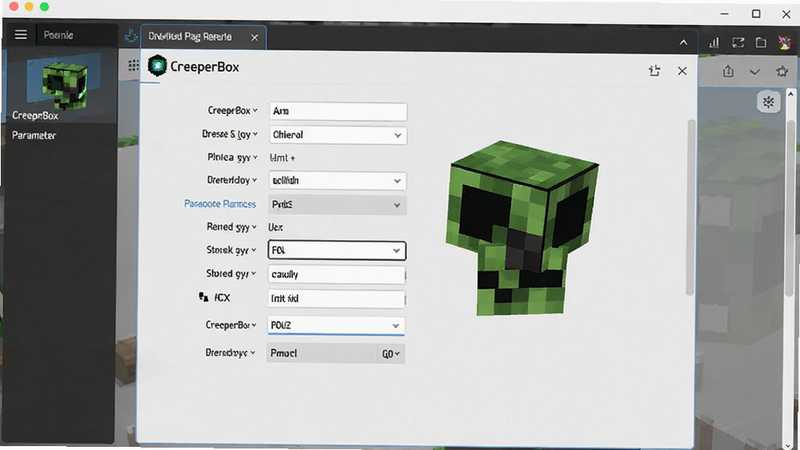Close the CreeperBox dialog panel
The width and height of the screenshot is (800, 450).
(x=682, y=71)
